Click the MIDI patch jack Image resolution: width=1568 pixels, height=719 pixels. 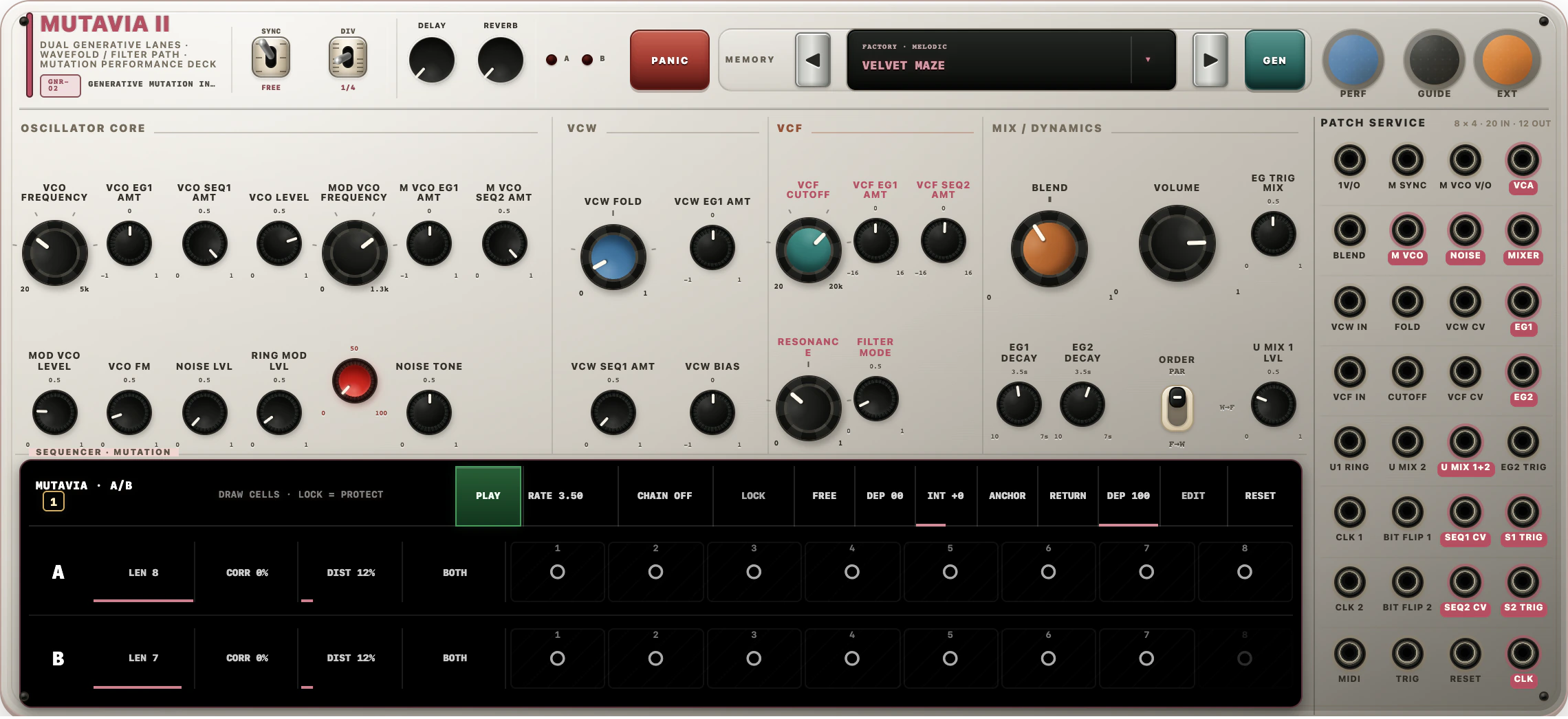(1349, 654)
